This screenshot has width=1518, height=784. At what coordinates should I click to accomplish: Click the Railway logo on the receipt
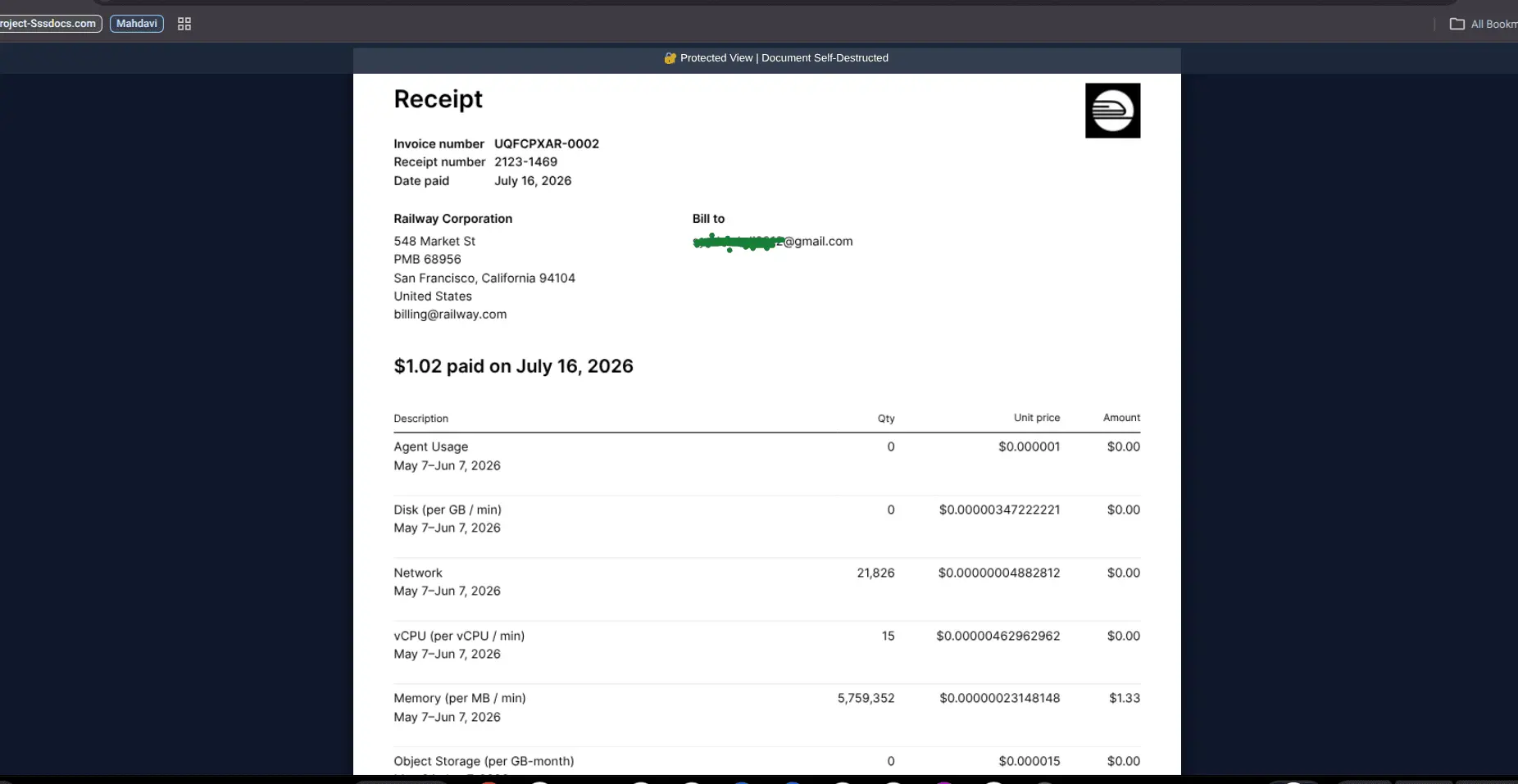click(1112, 111)
